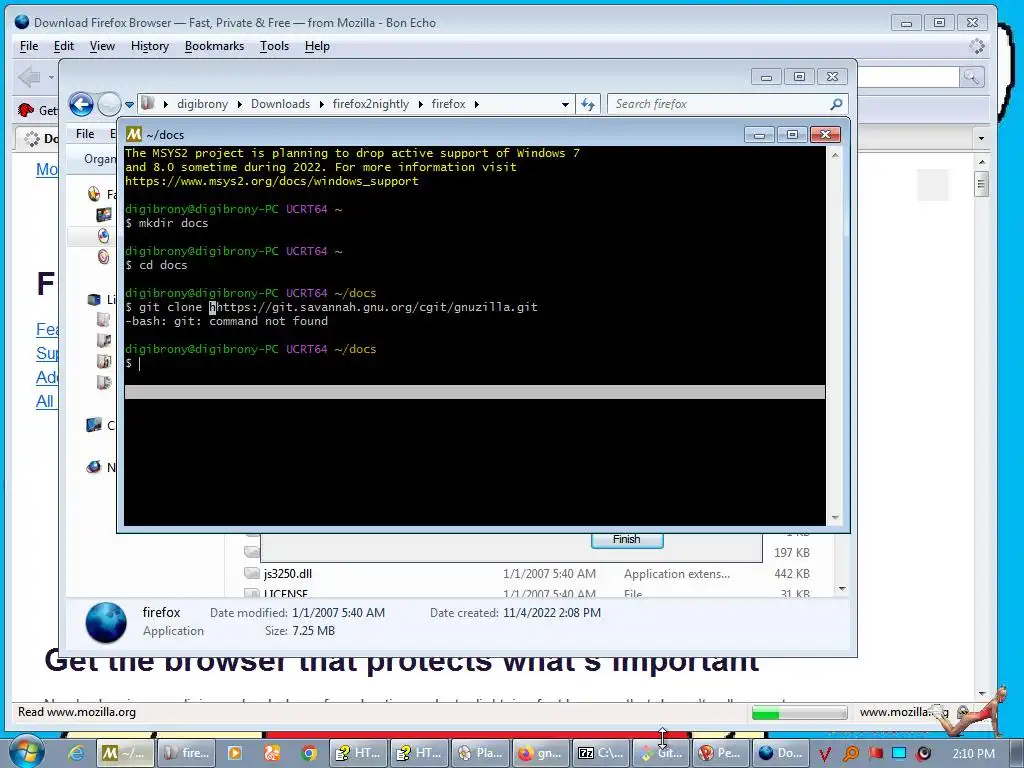Click the terminal scrollbar up arrow
The image size is (1024, 768).
tap(835, 155)
